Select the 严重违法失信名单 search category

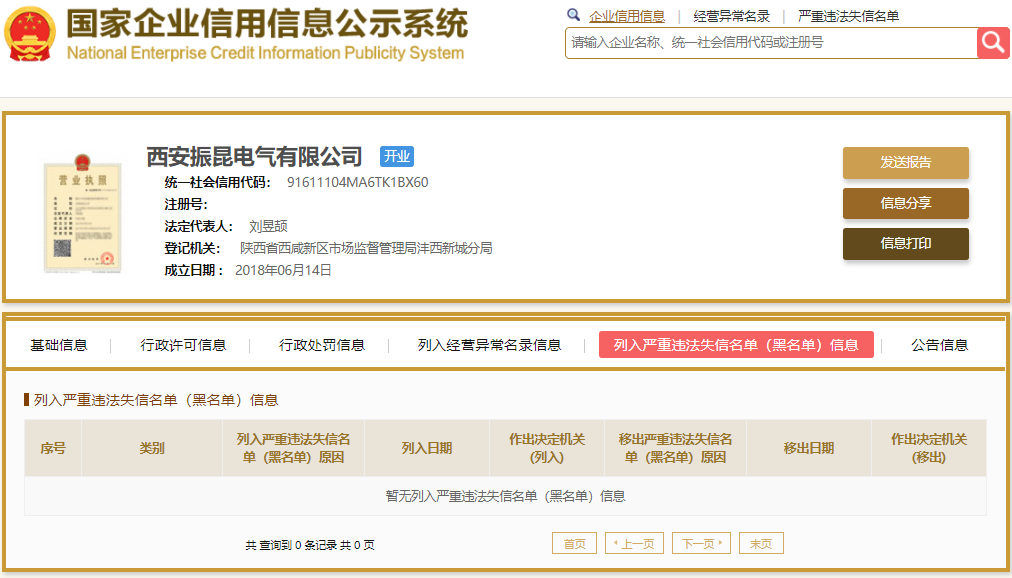848,17
